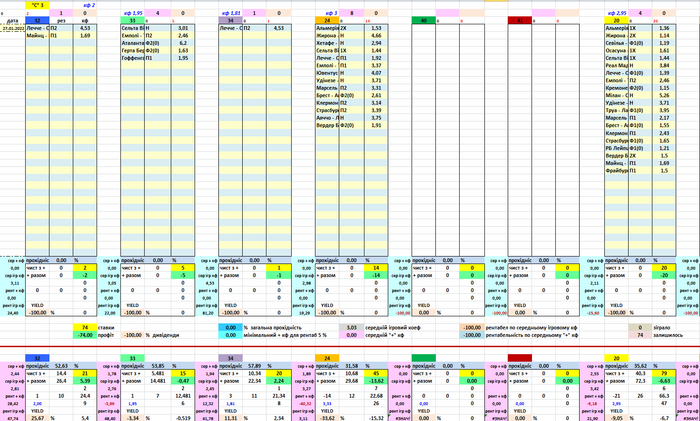Image resolution: width=700 pixels, height=421 pixels.
Task: Select the date cell 27.01.2022
Action: (12, 28)
